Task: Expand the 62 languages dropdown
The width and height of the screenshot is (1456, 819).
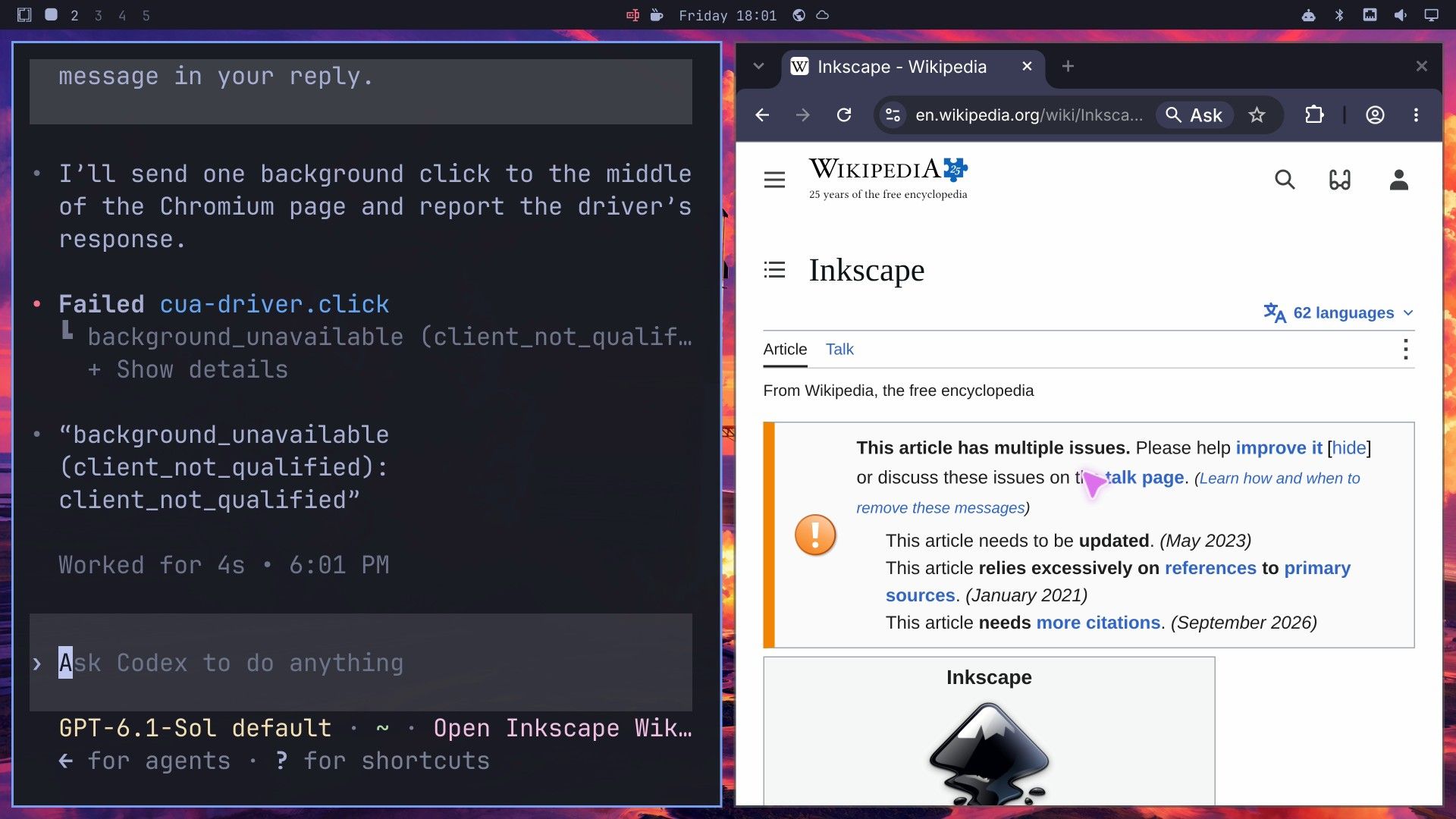Action: (1338, 313)
